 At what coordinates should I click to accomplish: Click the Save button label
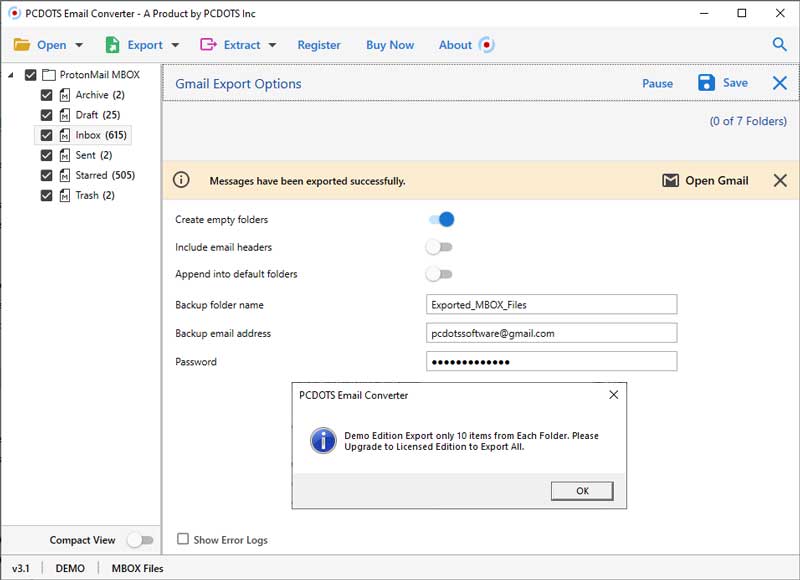pos(735,83)
